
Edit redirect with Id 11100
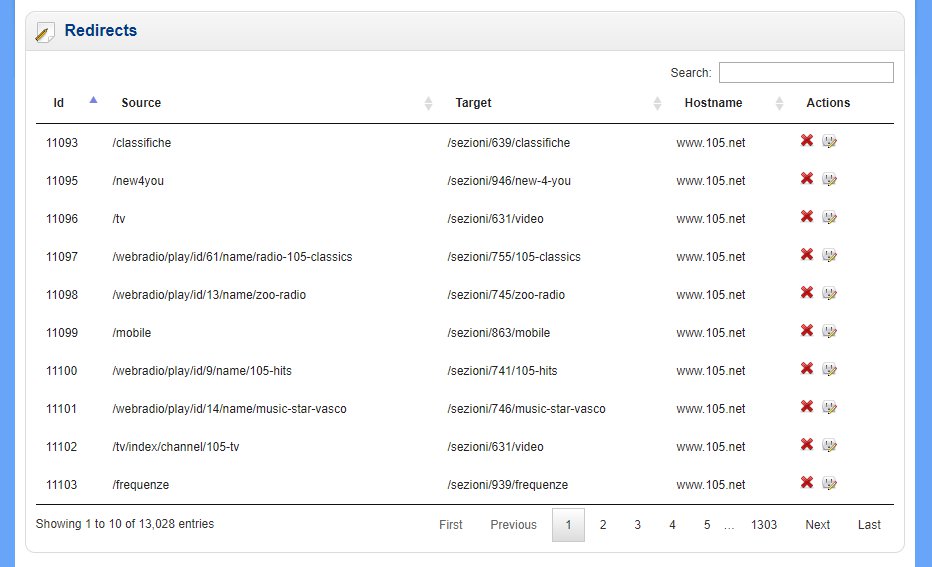829,370
